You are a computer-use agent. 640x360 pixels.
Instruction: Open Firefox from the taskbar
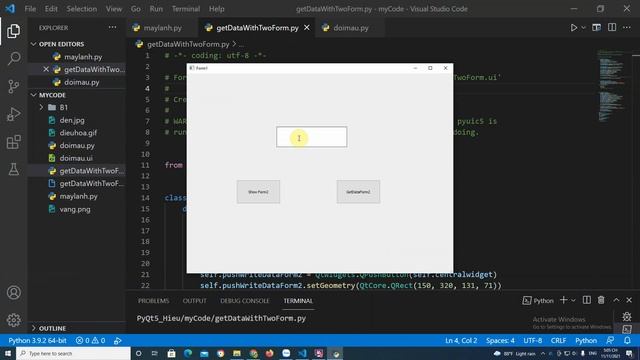coord(269,353)
